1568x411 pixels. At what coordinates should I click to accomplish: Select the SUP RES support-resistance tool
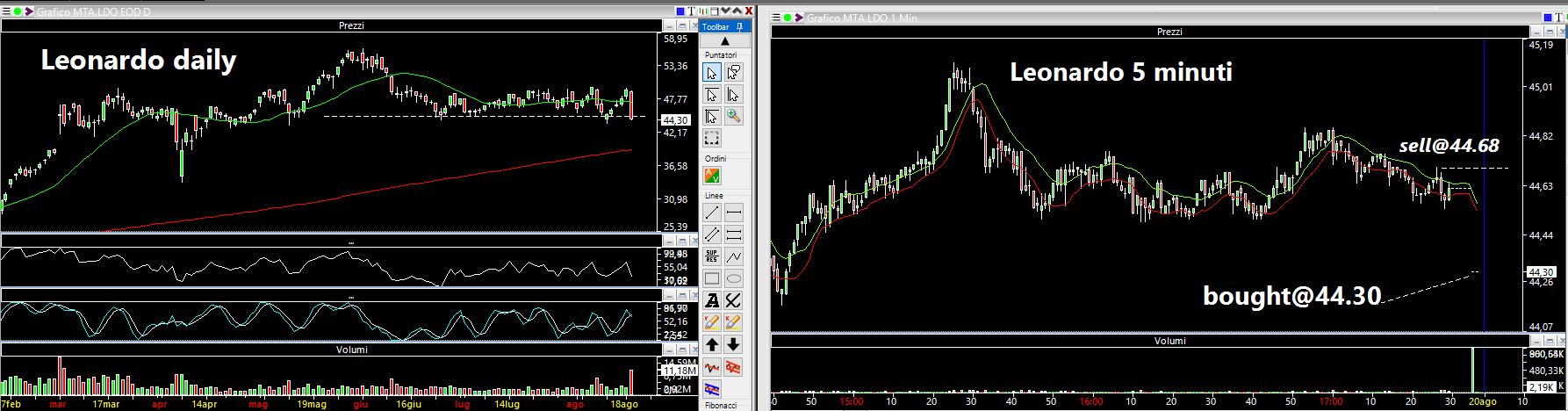(712, 256)
